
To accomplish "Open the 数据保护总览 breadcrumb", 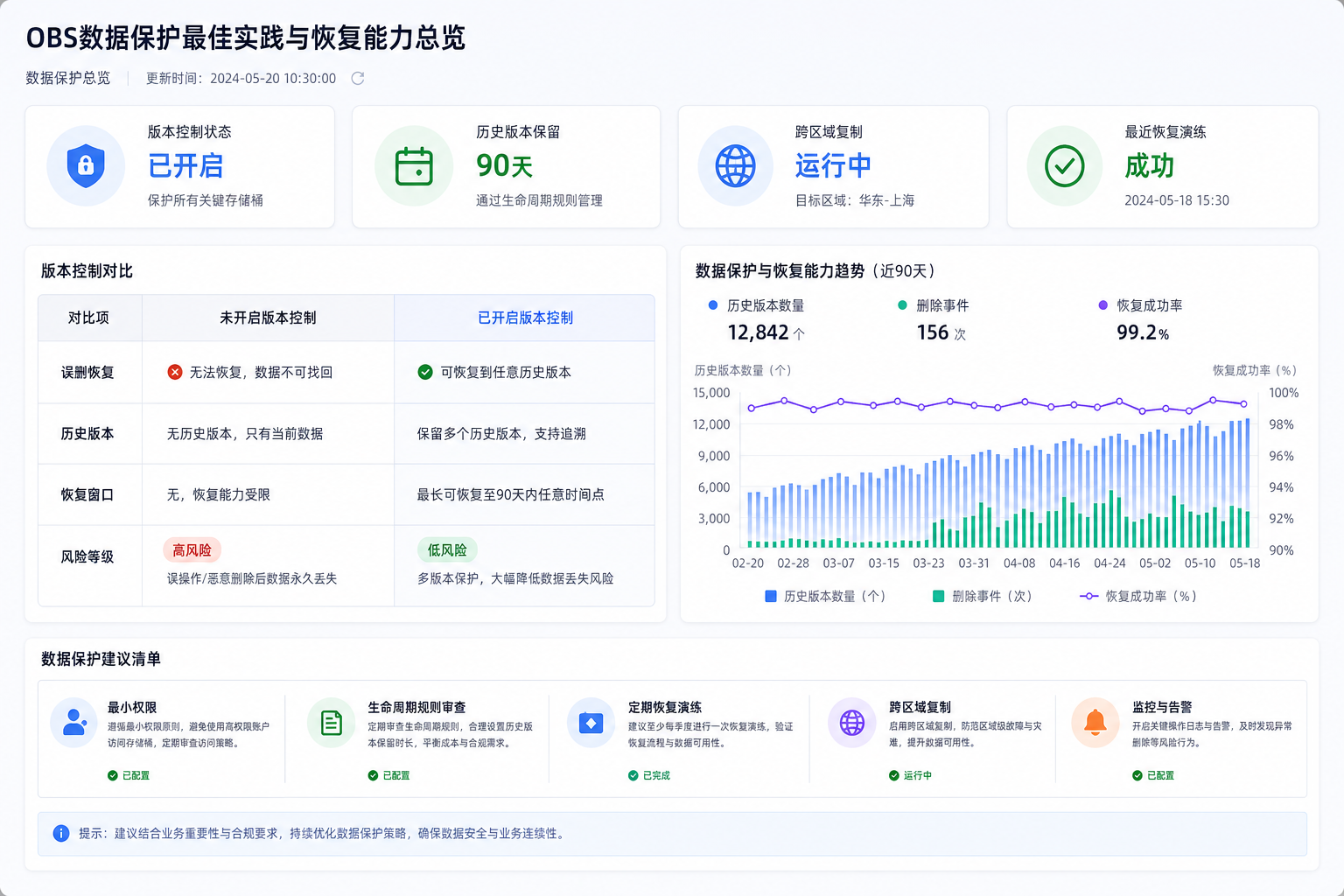I will click(68, 78).
